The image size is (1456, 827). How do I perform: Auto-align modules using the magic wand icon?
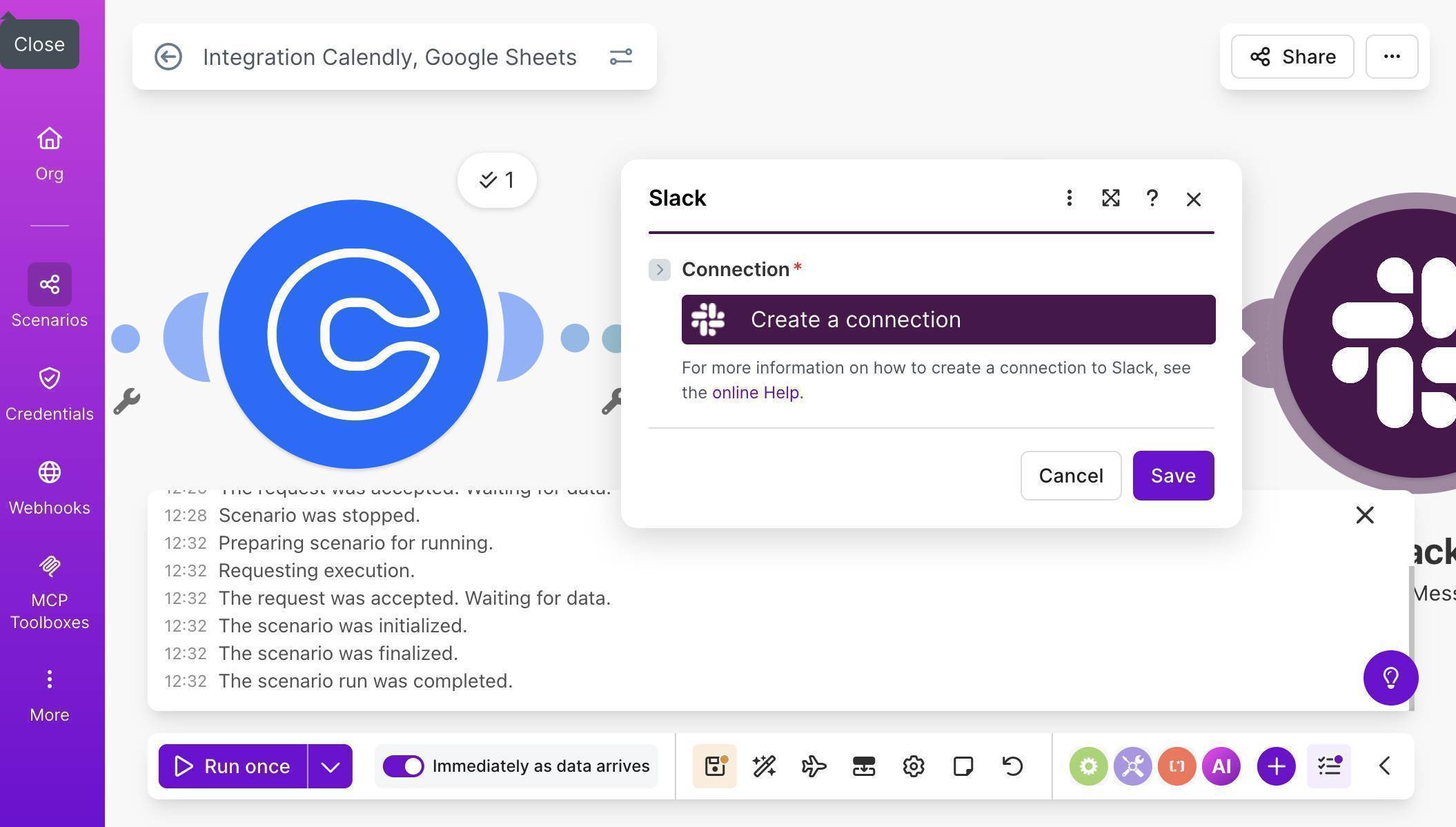[763, 766]
